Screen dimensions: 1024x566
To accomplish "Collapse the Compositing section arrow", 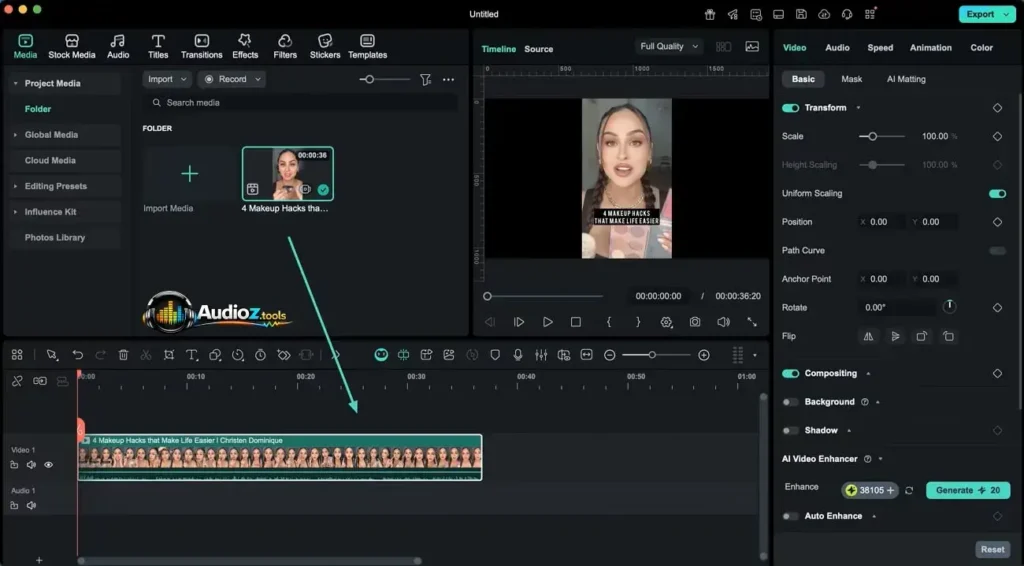I will (x=868, y=373).
